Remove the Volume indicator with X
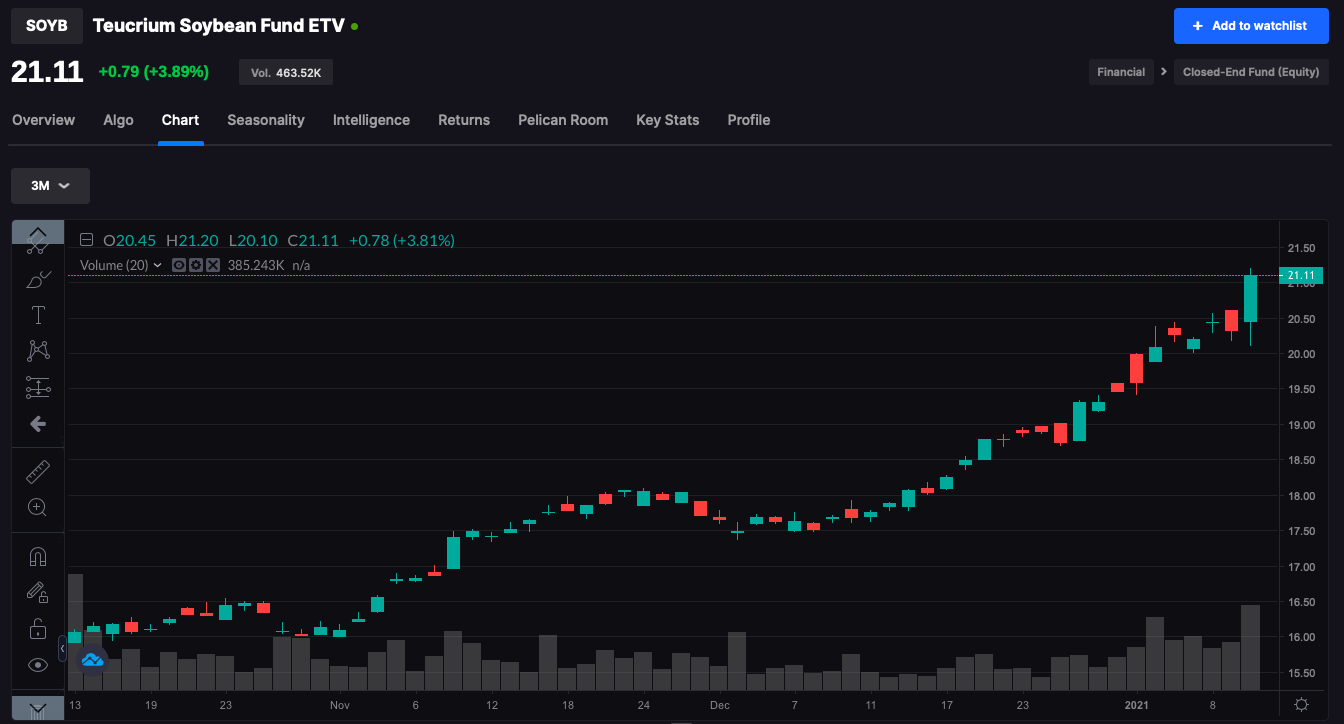This screenshot has width=1344, height=724. 213,265
